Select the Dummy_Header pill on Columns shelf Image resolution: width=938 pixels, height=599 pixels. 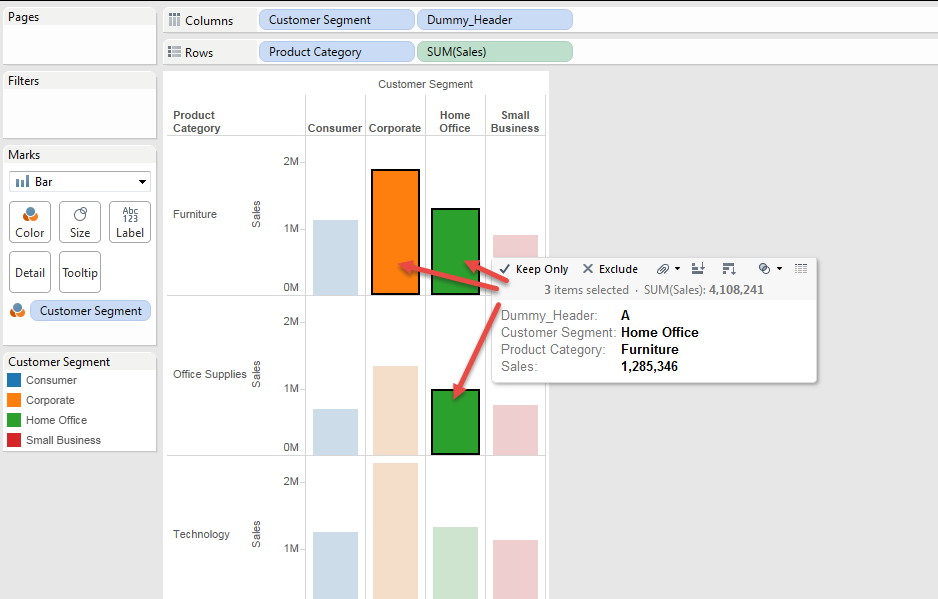tap(495, 20)
